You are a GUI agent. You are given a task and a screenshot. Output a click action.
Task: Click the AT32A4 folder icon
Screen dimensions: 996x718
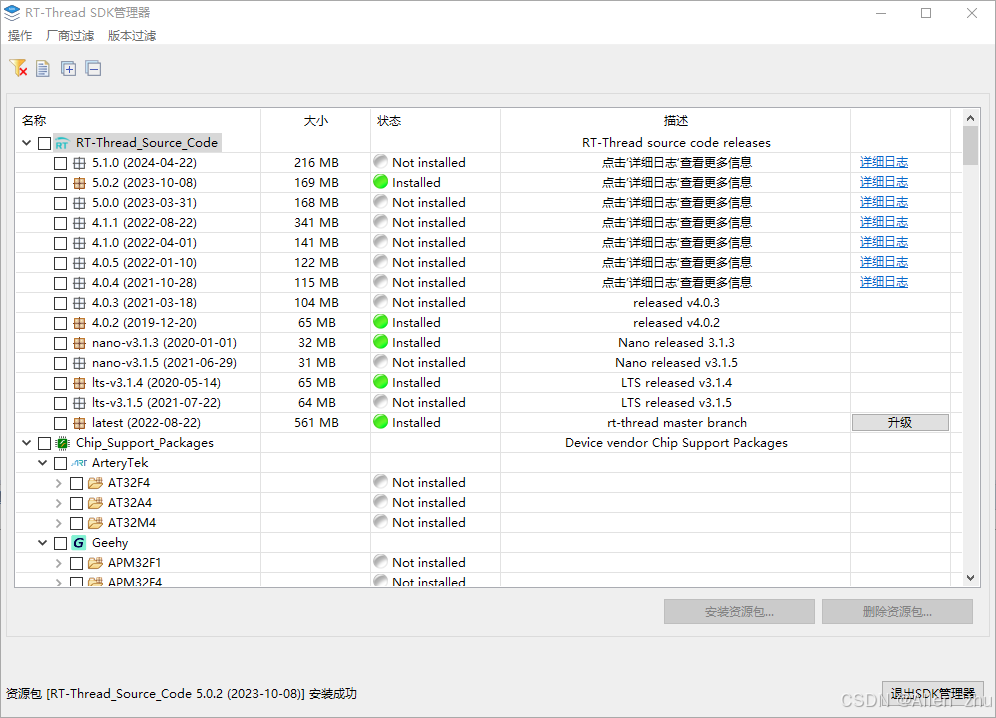(x=95, y=503)
